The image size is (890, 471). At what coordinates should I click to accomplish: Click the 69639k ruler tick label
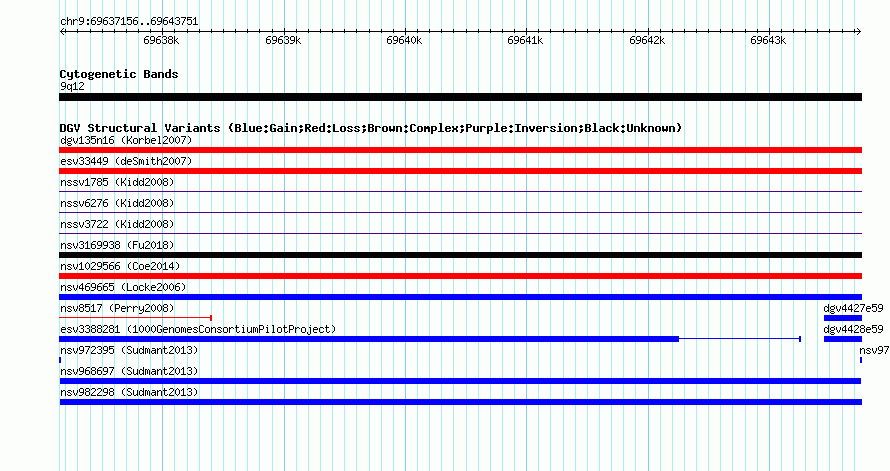pyautogui.click(x=283, y=40)
